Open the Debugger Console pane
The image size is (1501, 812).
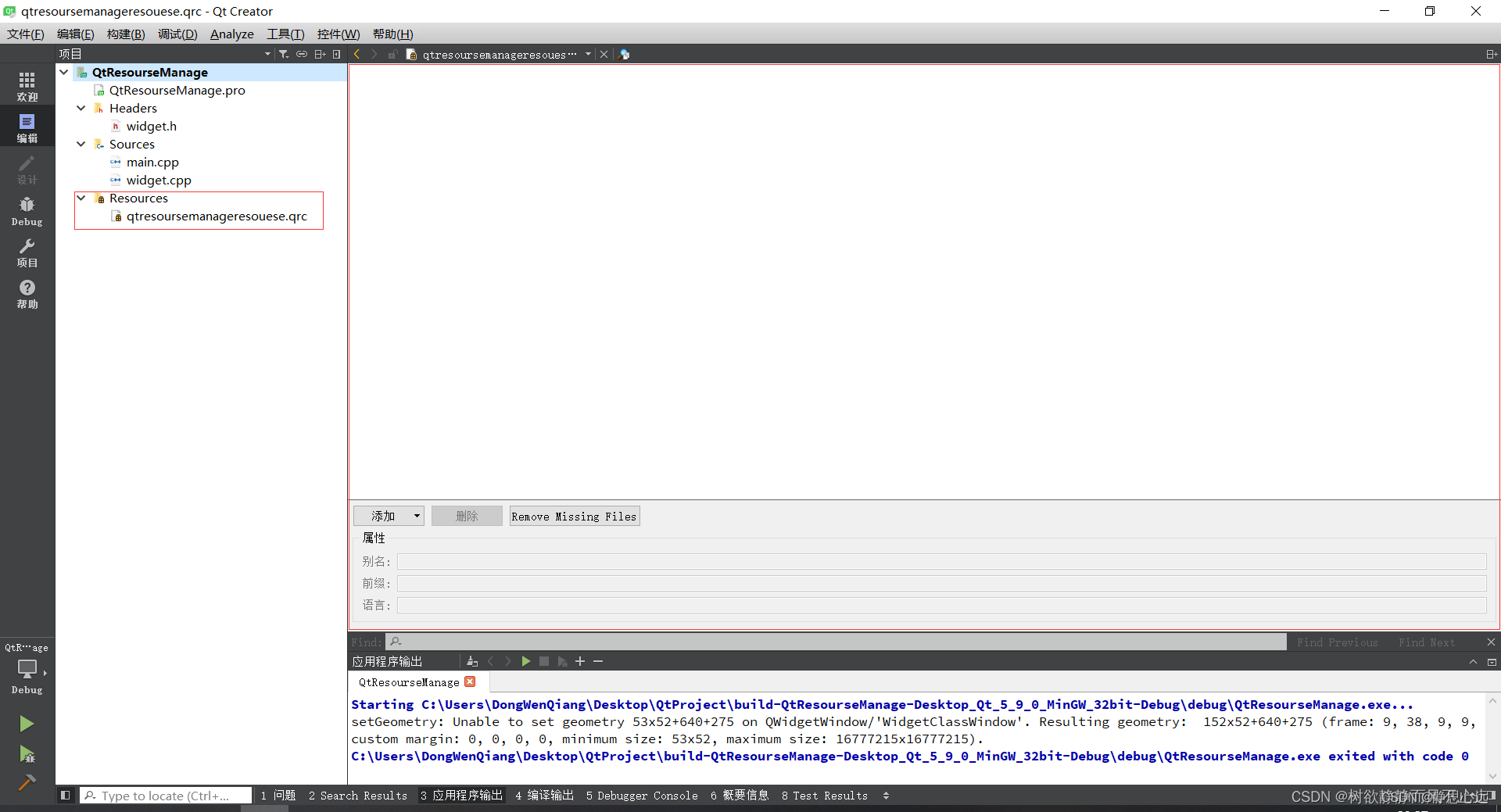pyautogui.click(x=642, y=795)
